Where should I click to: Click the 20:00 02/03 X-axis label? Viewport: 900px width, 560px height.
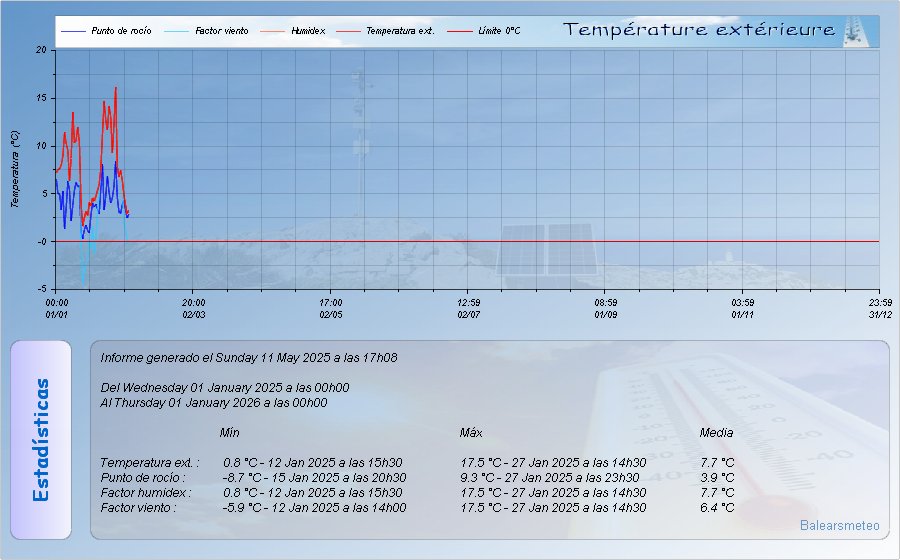(194, 308)
